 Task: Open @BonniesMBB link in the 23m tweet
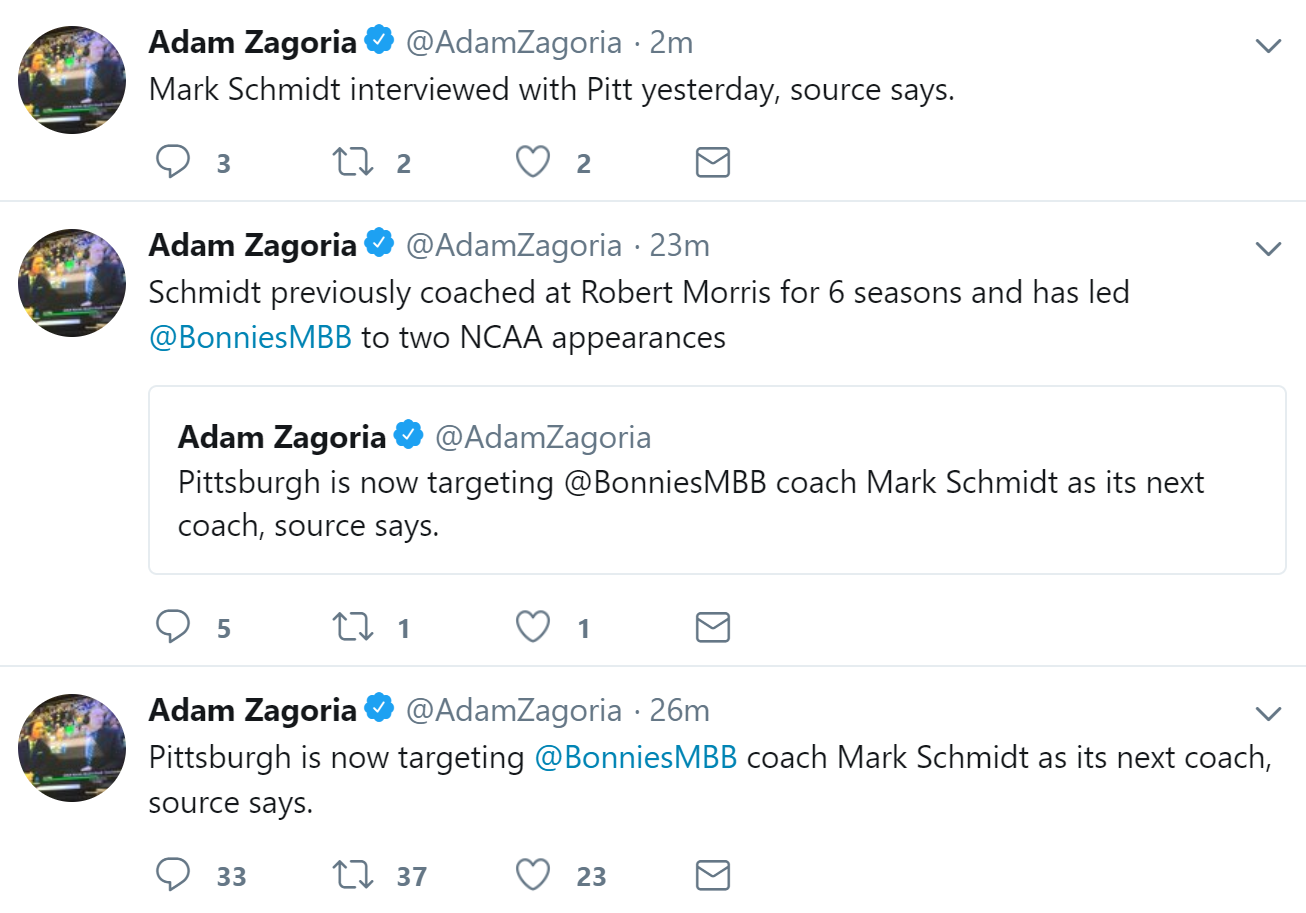[250, 338]
